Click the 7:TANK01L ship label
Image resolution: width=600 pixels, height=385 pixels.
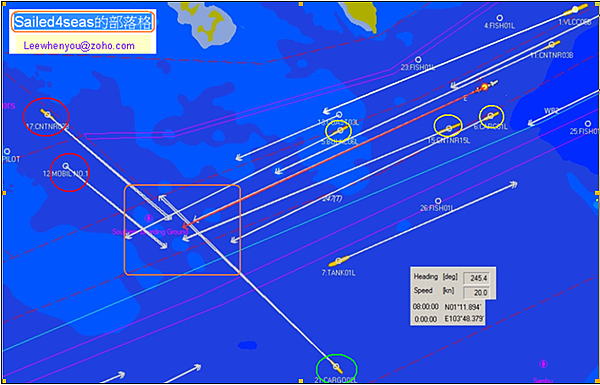339,273
